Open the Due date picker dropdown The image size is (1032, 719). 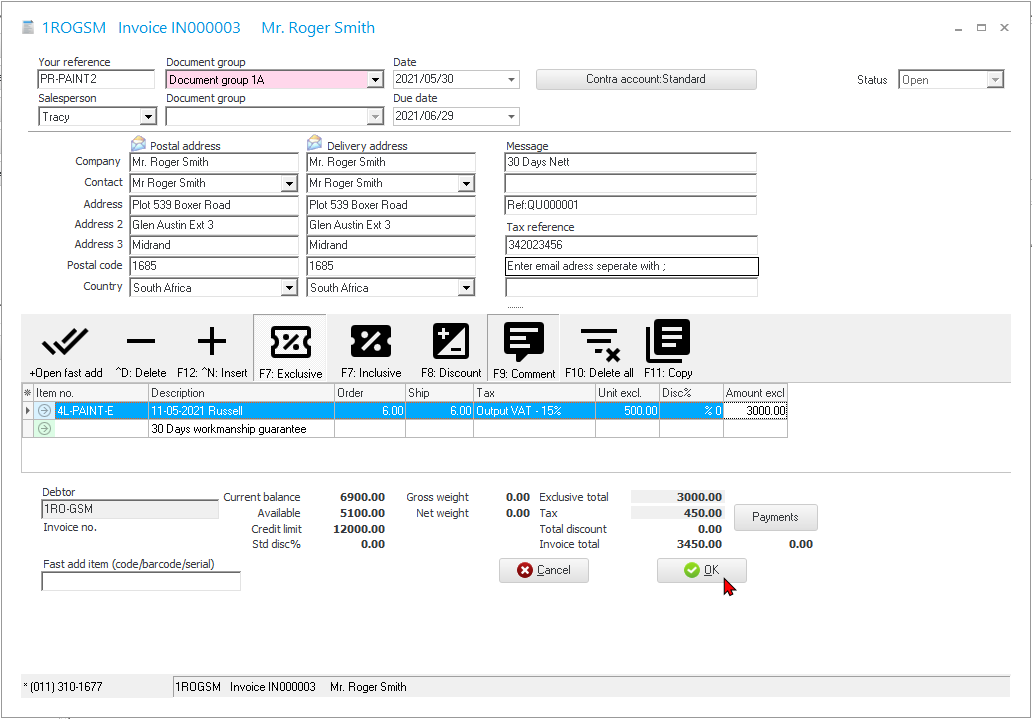(512, 117)
